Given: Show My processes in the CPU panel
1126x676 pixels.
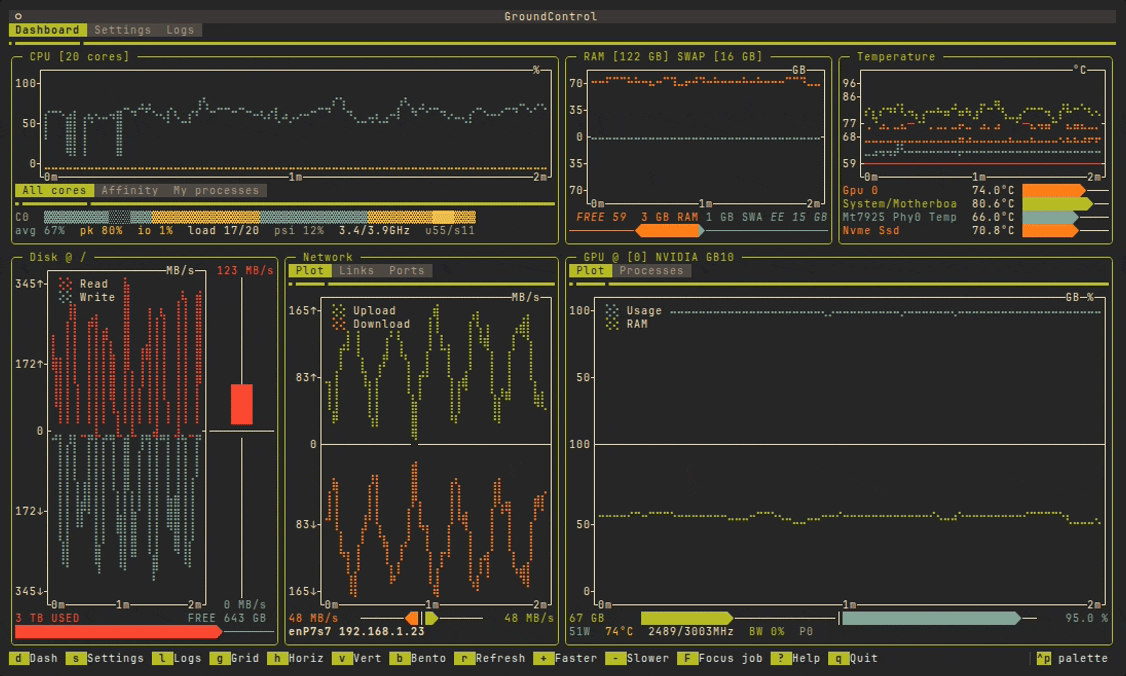Looking at the screenshot, I should (x=216, y=190).
